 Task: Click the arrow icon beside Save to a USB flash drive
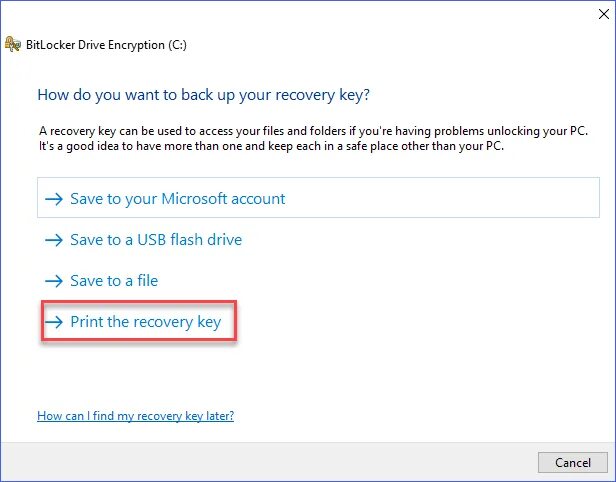click(x=54, y=240)
